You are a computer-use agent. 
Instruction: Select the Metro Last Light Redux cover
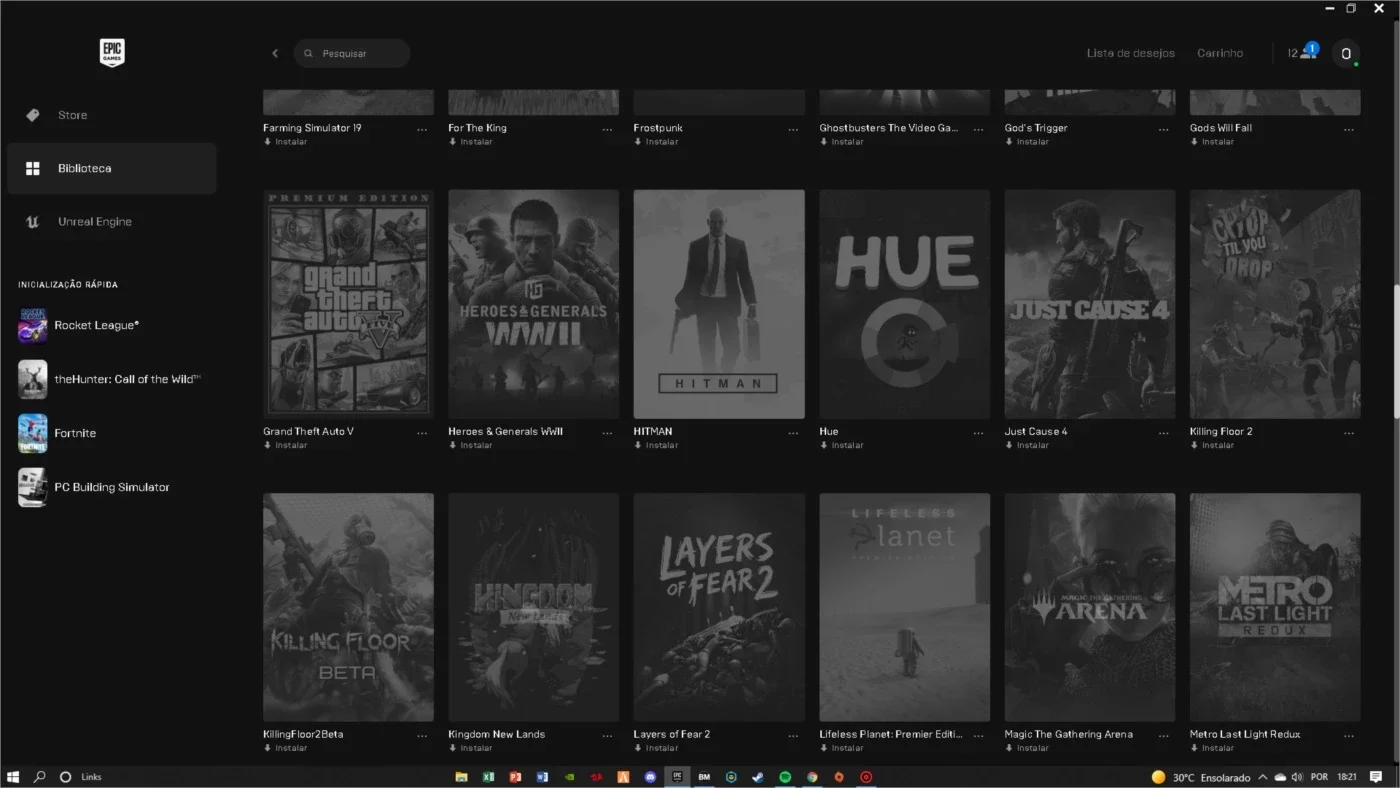pos(1275,607)
